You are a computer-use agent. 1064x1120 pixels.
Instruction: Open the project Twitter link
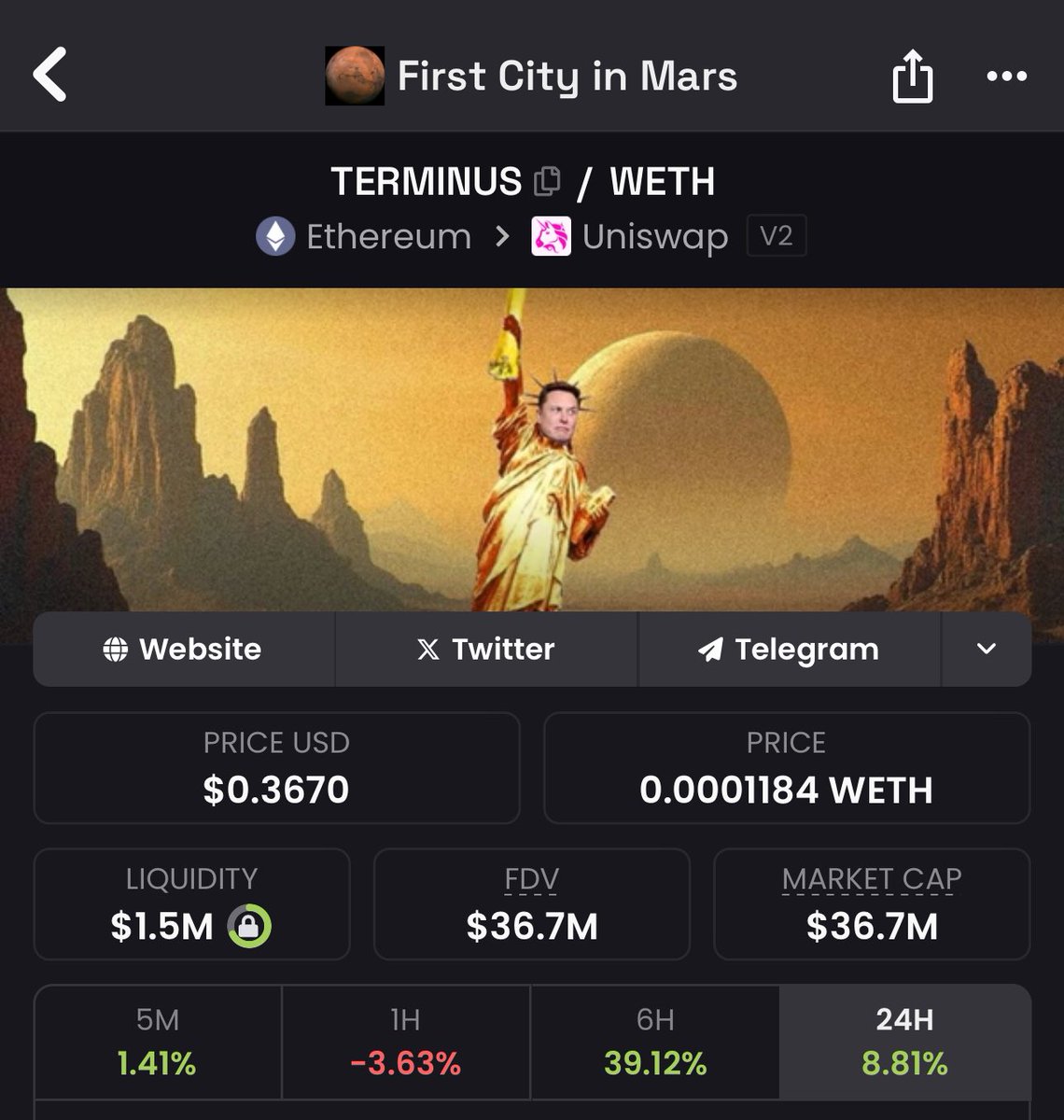click(x=486, y=649)
